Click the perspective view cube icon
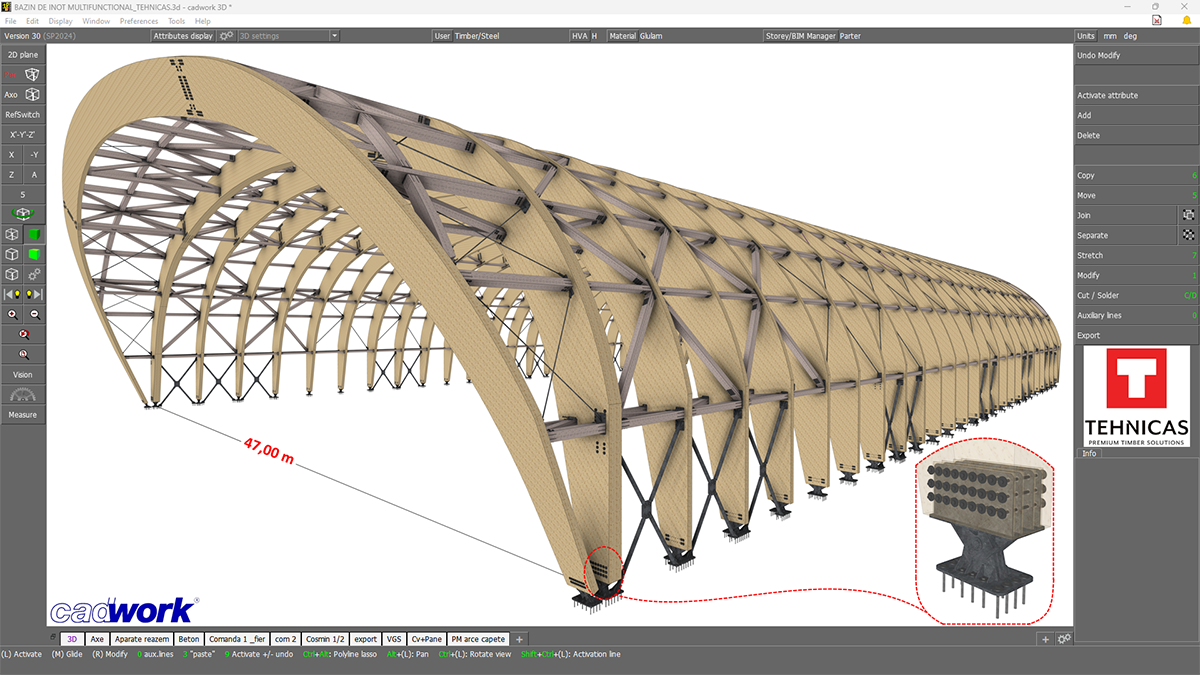Image resolution: width=1200 pixels, height=675 pixels. 33,75
